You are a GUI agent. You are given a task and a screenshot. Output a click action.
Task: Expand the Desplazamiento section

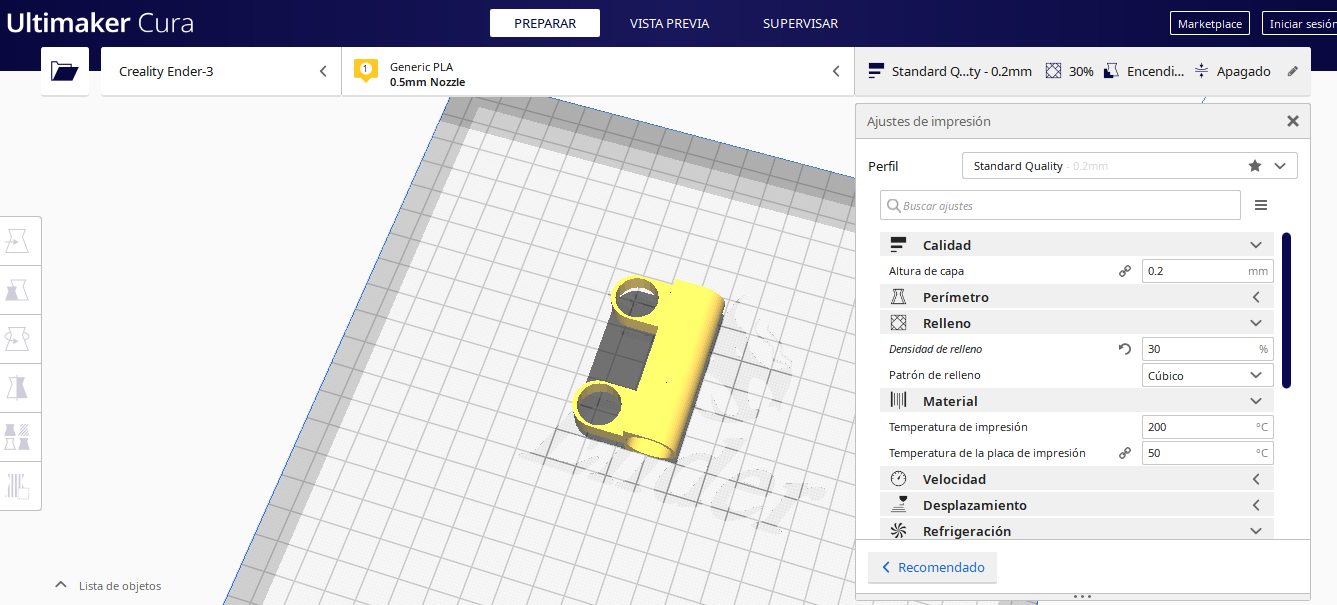(x=1256, y=505)
